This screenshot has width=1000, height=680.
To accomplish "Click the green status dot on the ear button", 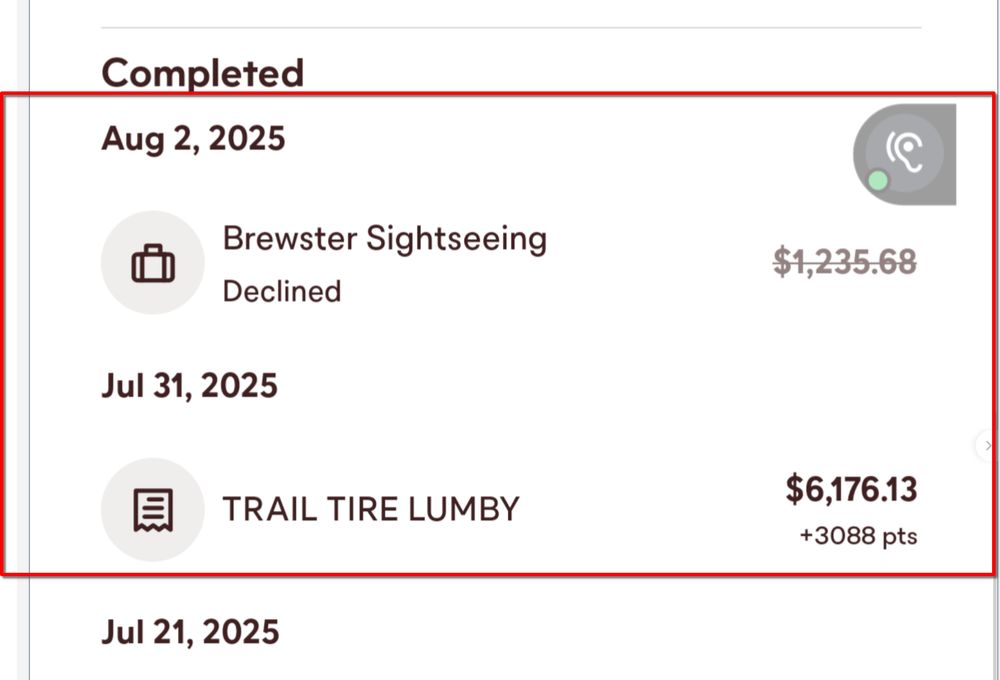I will [x=878, y=181].
